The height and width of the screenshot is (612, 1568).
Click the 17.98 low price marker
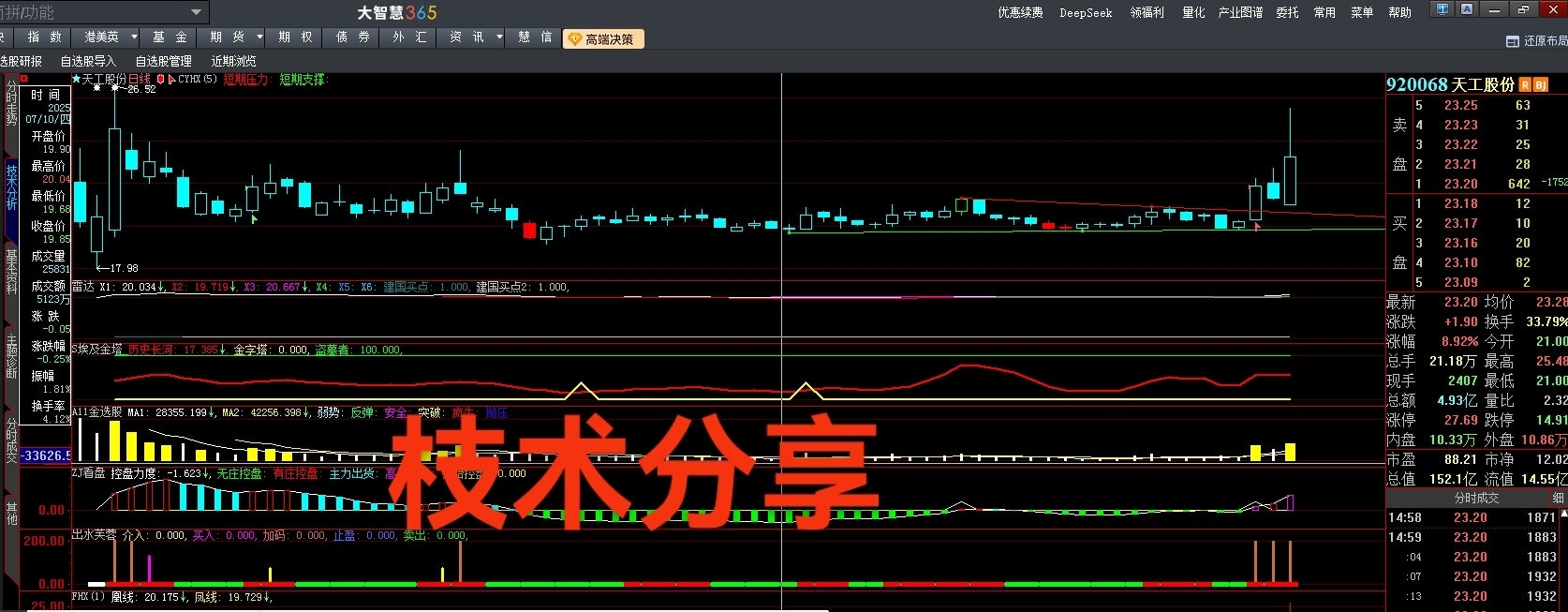pyautogui.click(x=123, y=268)
